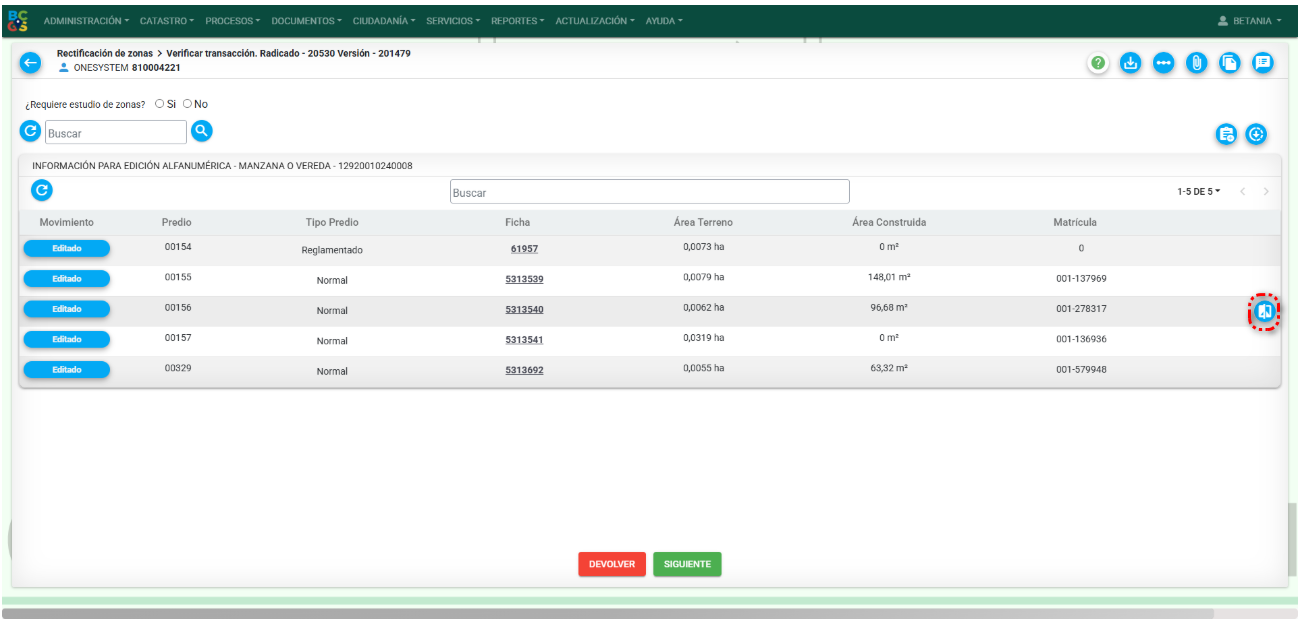
Task: Click the magnifier search icon beside Buscar
Action: [202, 131]
